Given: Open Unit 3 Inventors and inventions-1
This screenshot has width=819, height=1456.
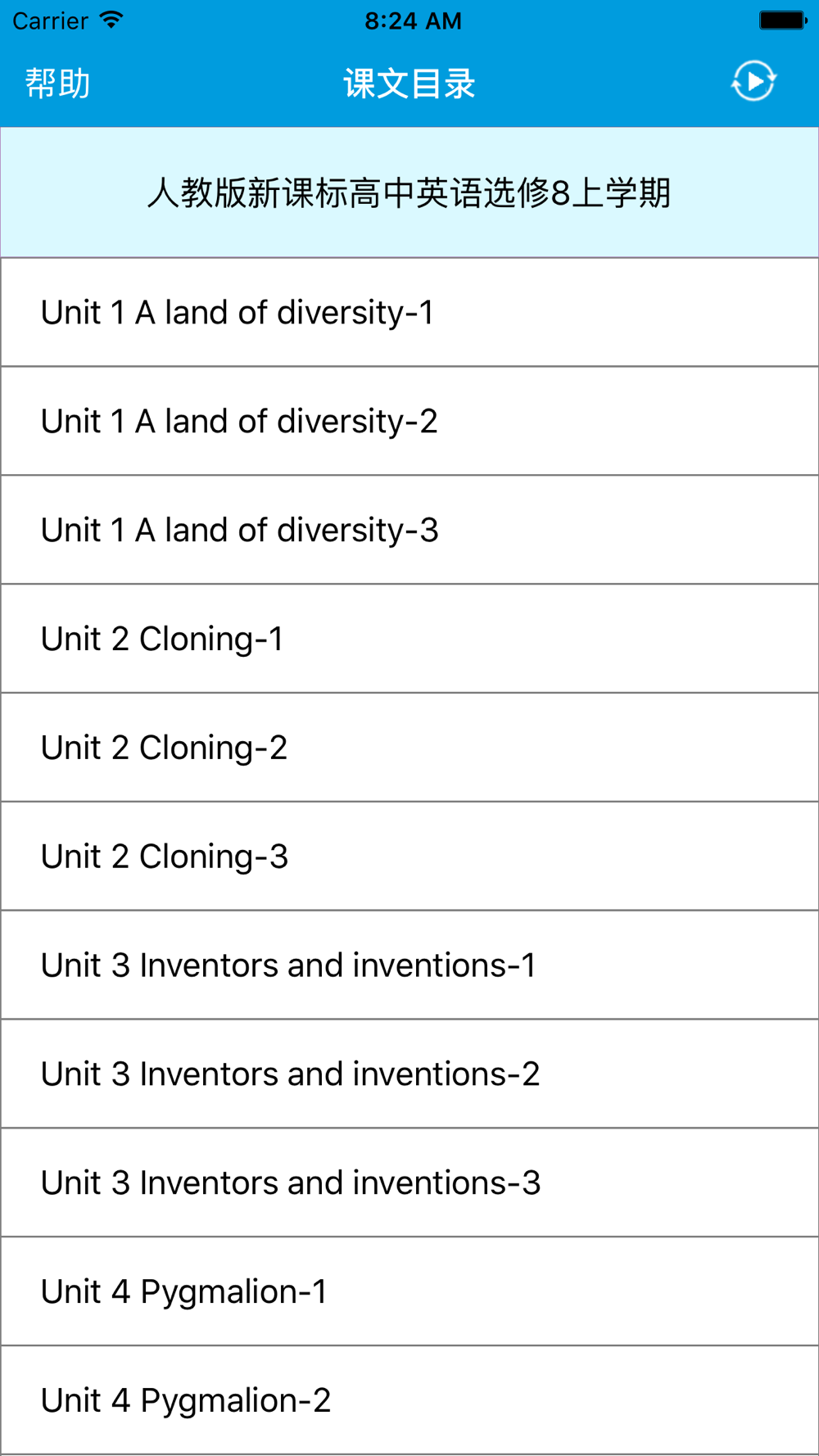Looking at the screenshot, I should click(x=409, y=965).
